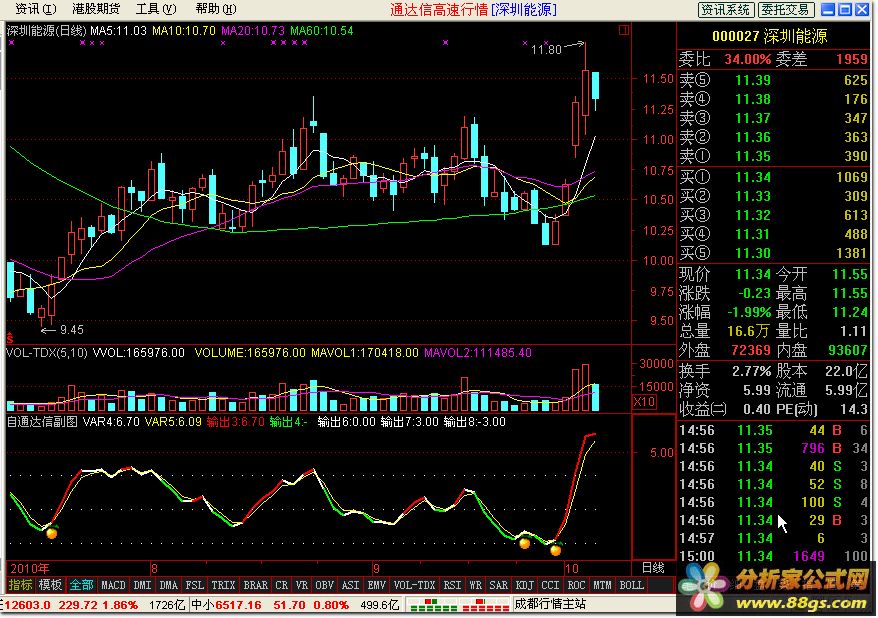Click the red $ icon on the chart
The image size is (878, 618).
10,338
